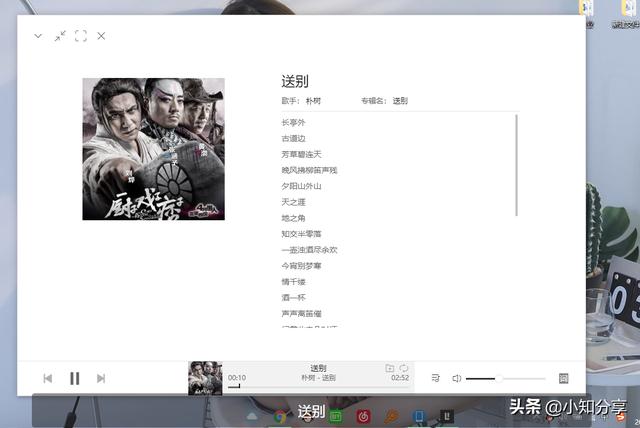Close the player with the X icon
Image resolution: width=640 pixels, height=428 pixels.
click(x=101, y=36)
